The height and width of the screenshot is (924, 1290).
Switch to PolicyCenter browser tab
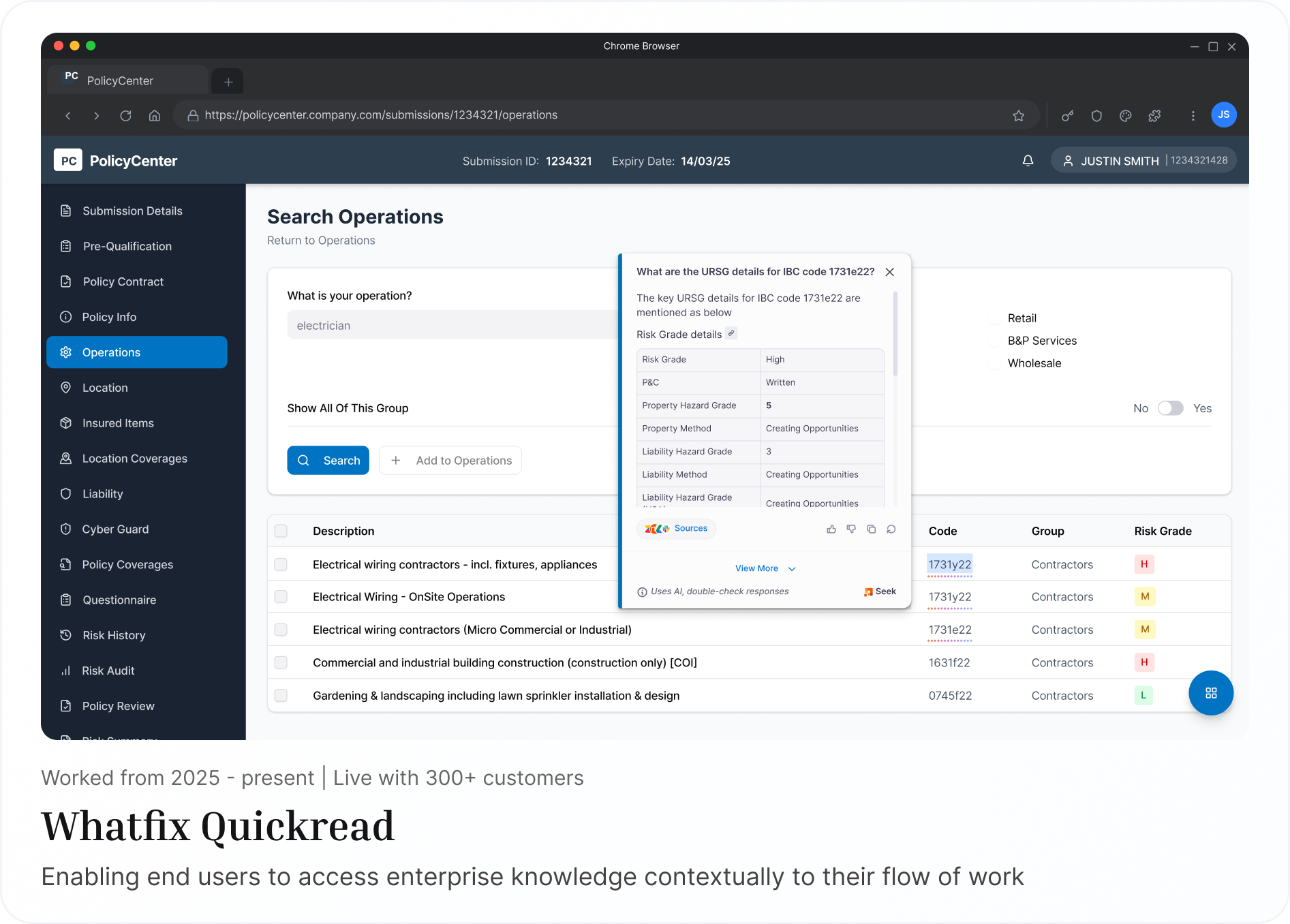(127, 80)
